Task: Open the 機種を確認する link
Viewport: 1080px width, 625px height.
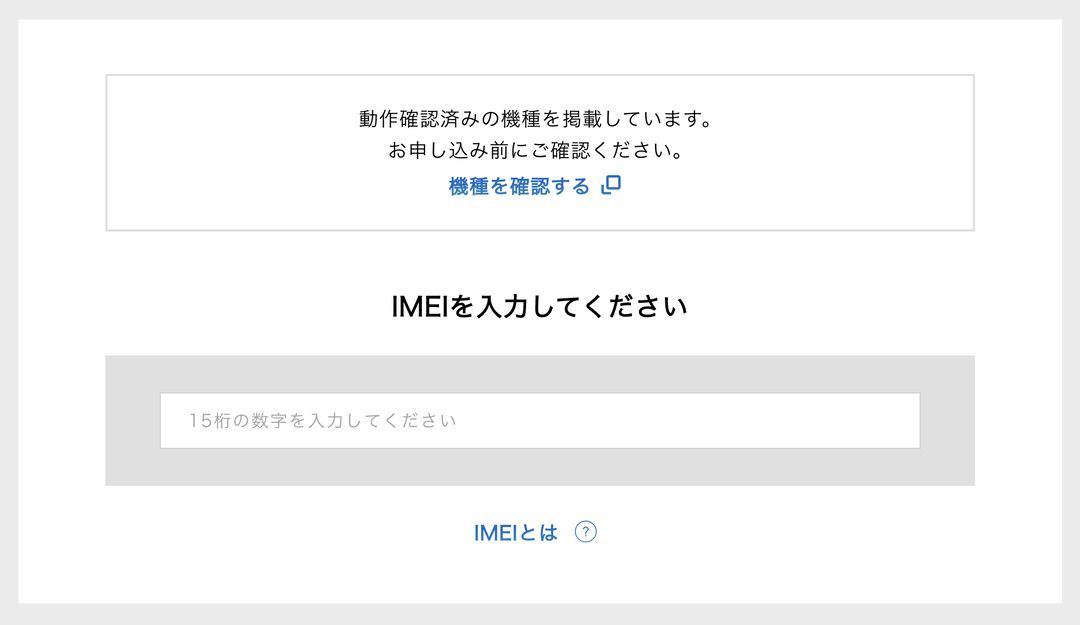Action: coord(519,186)
